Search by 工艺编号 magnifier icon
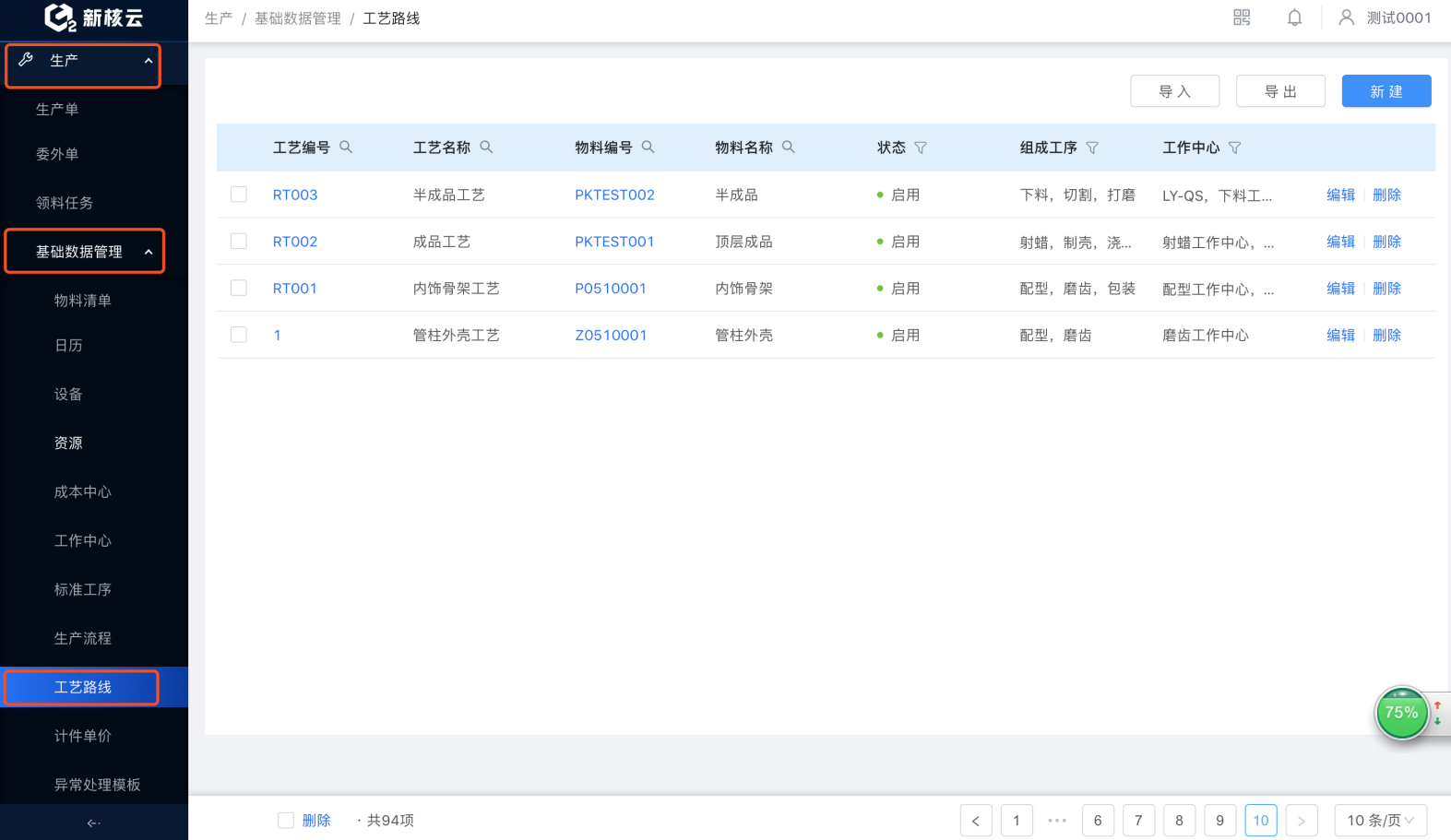The image size is (1451, 840). (346, 147)
